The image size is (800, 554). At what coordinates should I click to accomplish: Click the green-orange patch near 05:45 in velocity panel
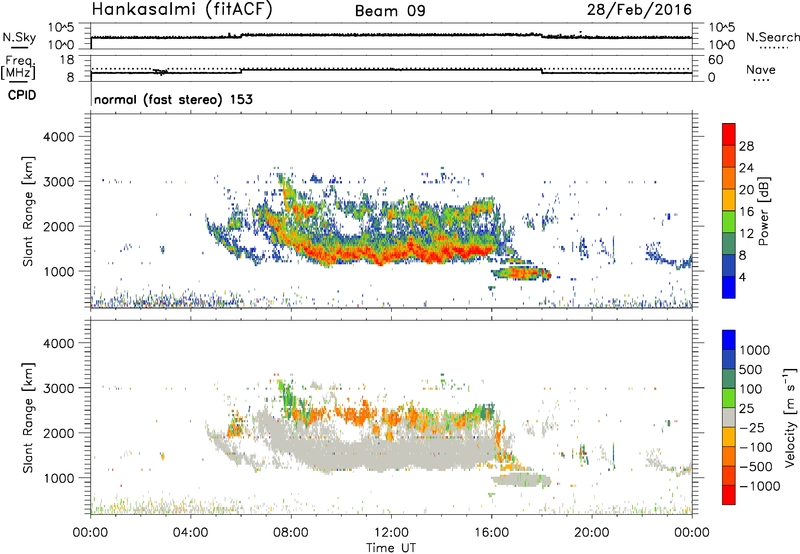[235, 426]
